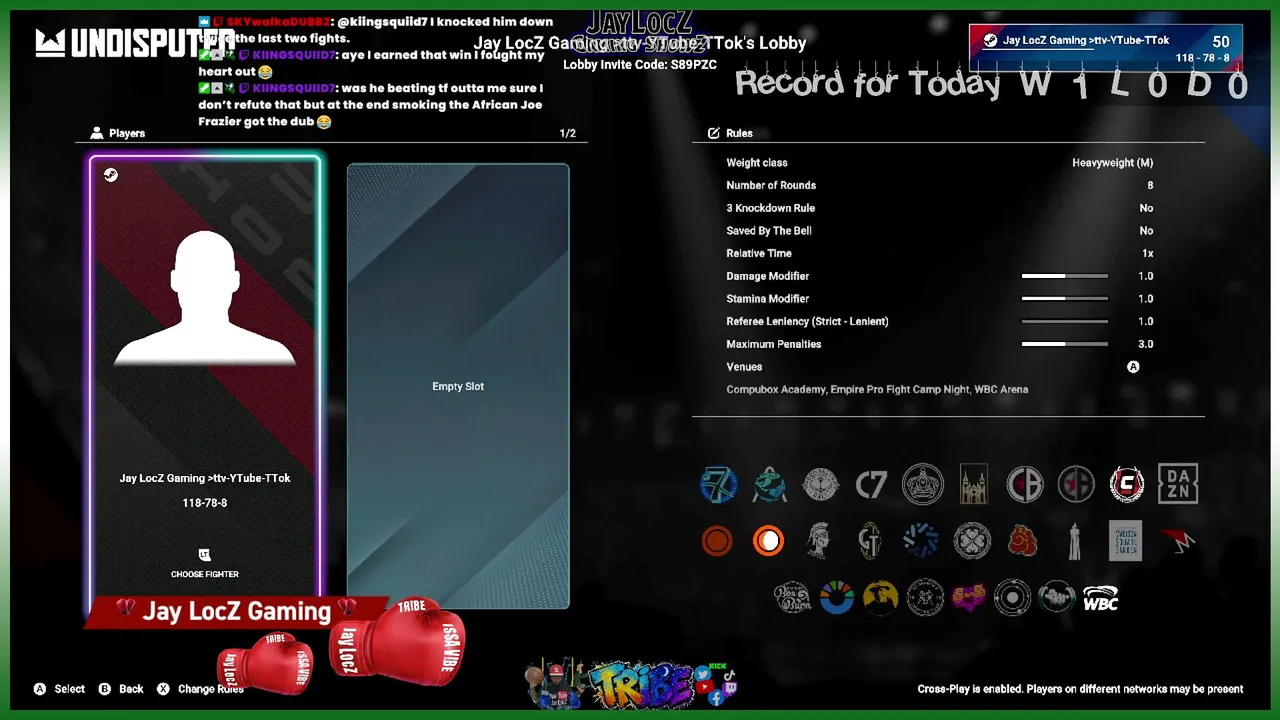Click the 'Relative Time' label
Viewport: 1280px width, 720px height.
759,254
